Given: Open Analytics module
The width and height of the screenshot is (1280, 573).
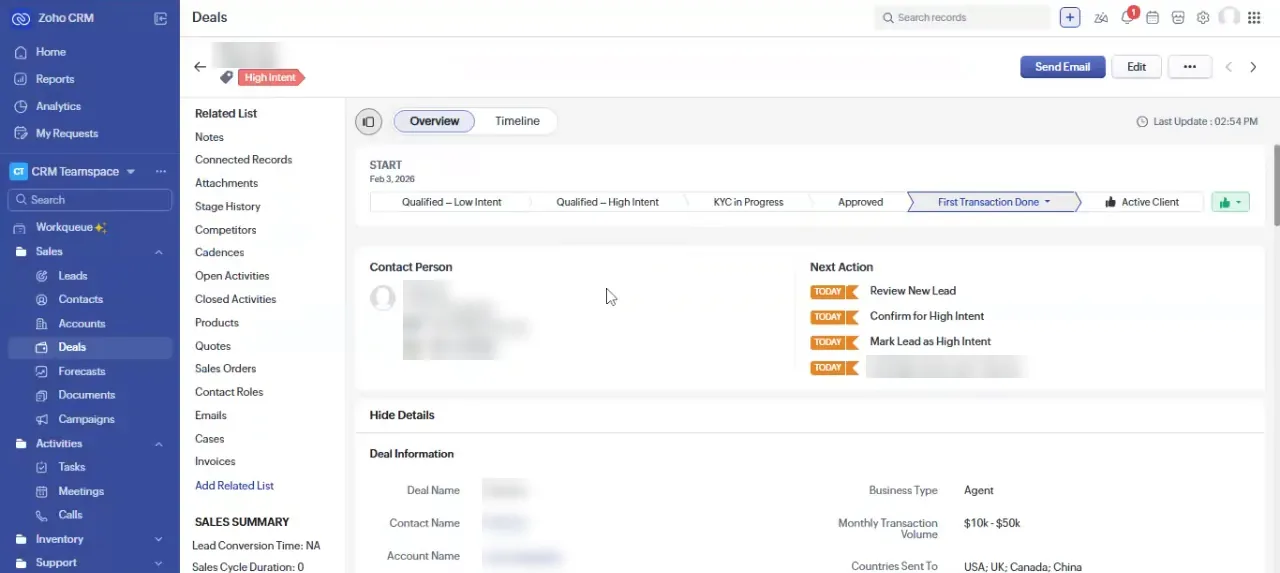Looking at the screenshot, I should coord(58,106).
